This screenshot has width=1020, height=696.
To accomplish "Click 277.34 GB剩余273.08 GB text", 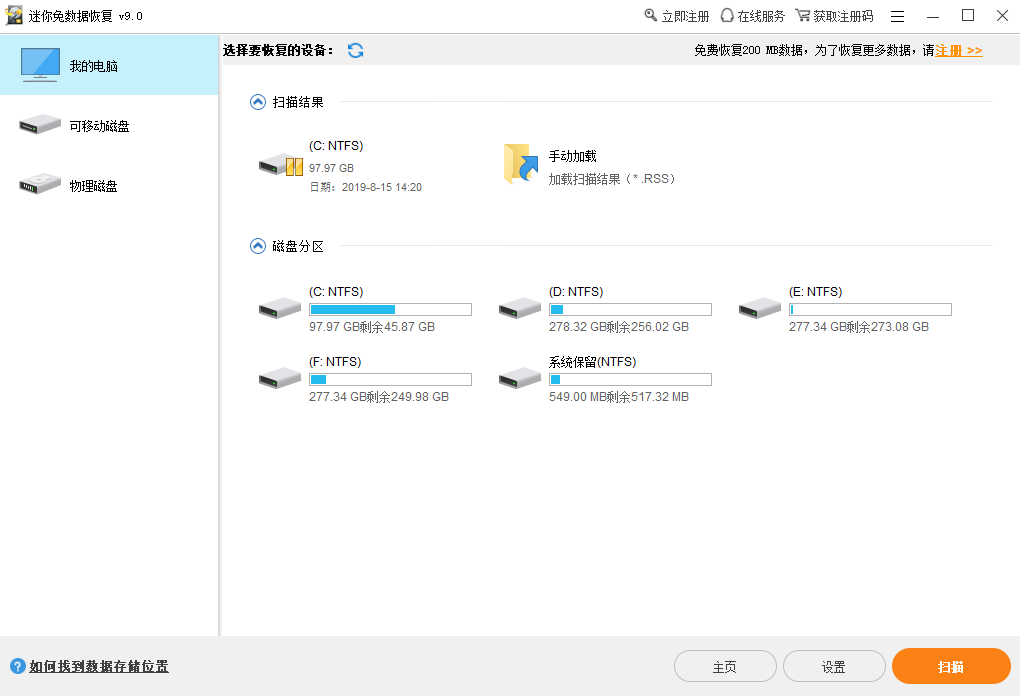I will pos(859,327).
